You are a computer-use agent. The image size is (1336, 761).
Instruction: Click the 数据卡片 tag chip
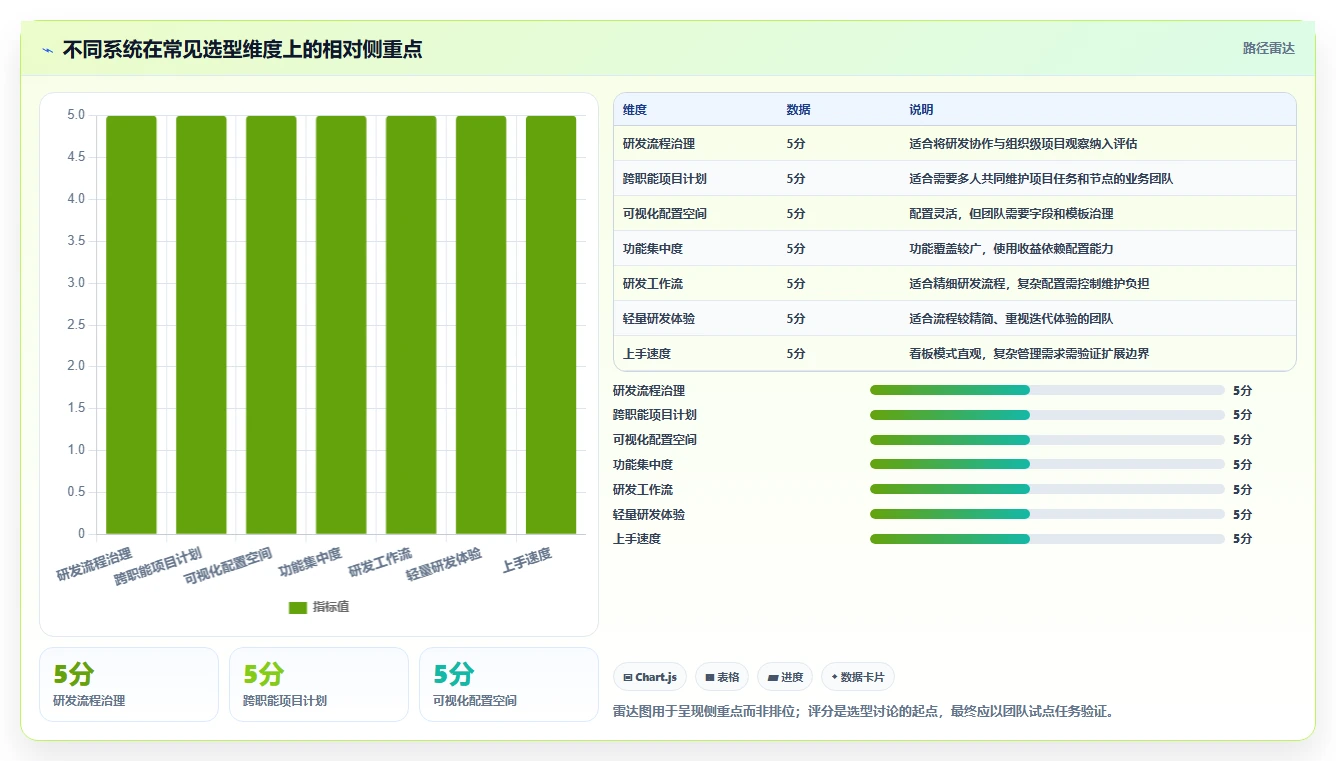[x=858, y=677]
